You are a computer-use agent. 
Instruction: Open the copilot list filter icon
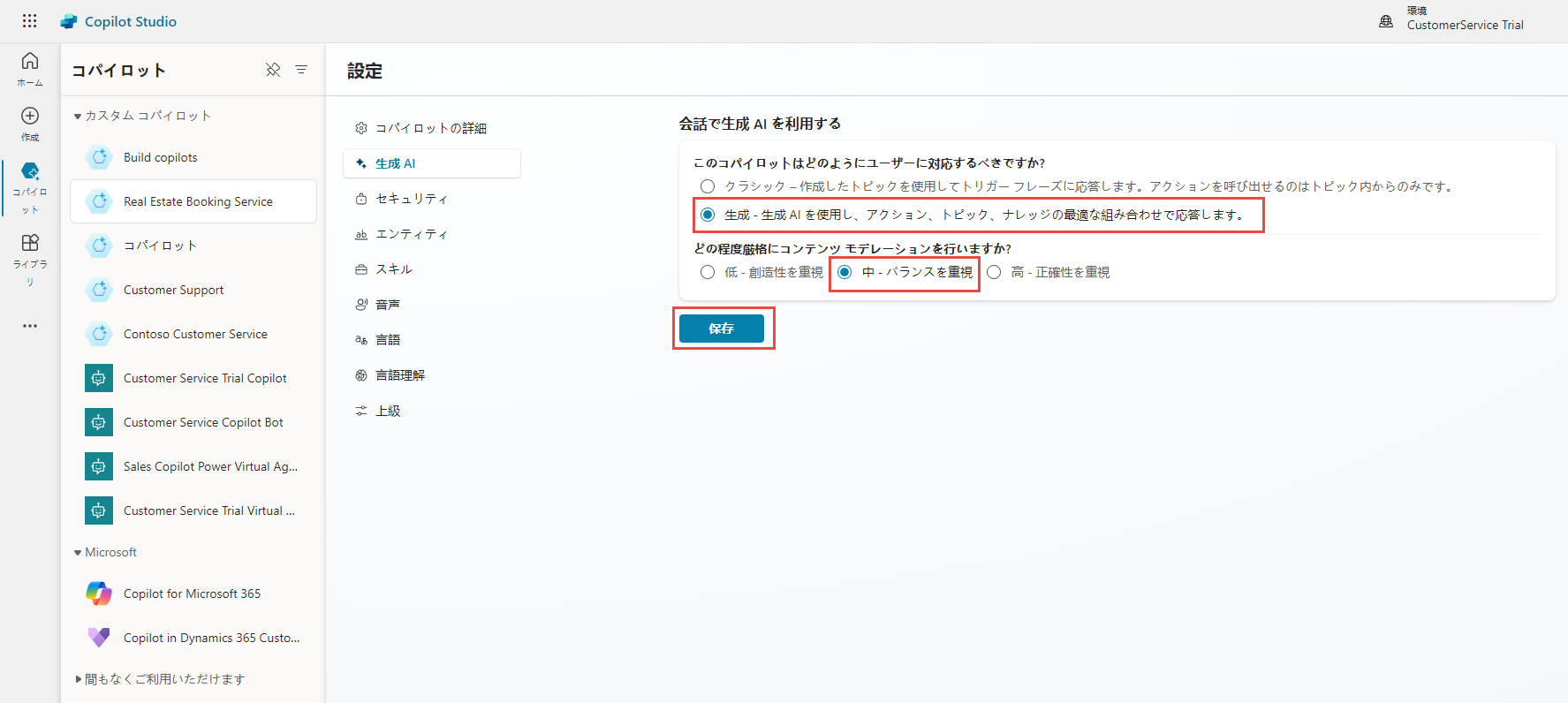click(x=301, y=70)
